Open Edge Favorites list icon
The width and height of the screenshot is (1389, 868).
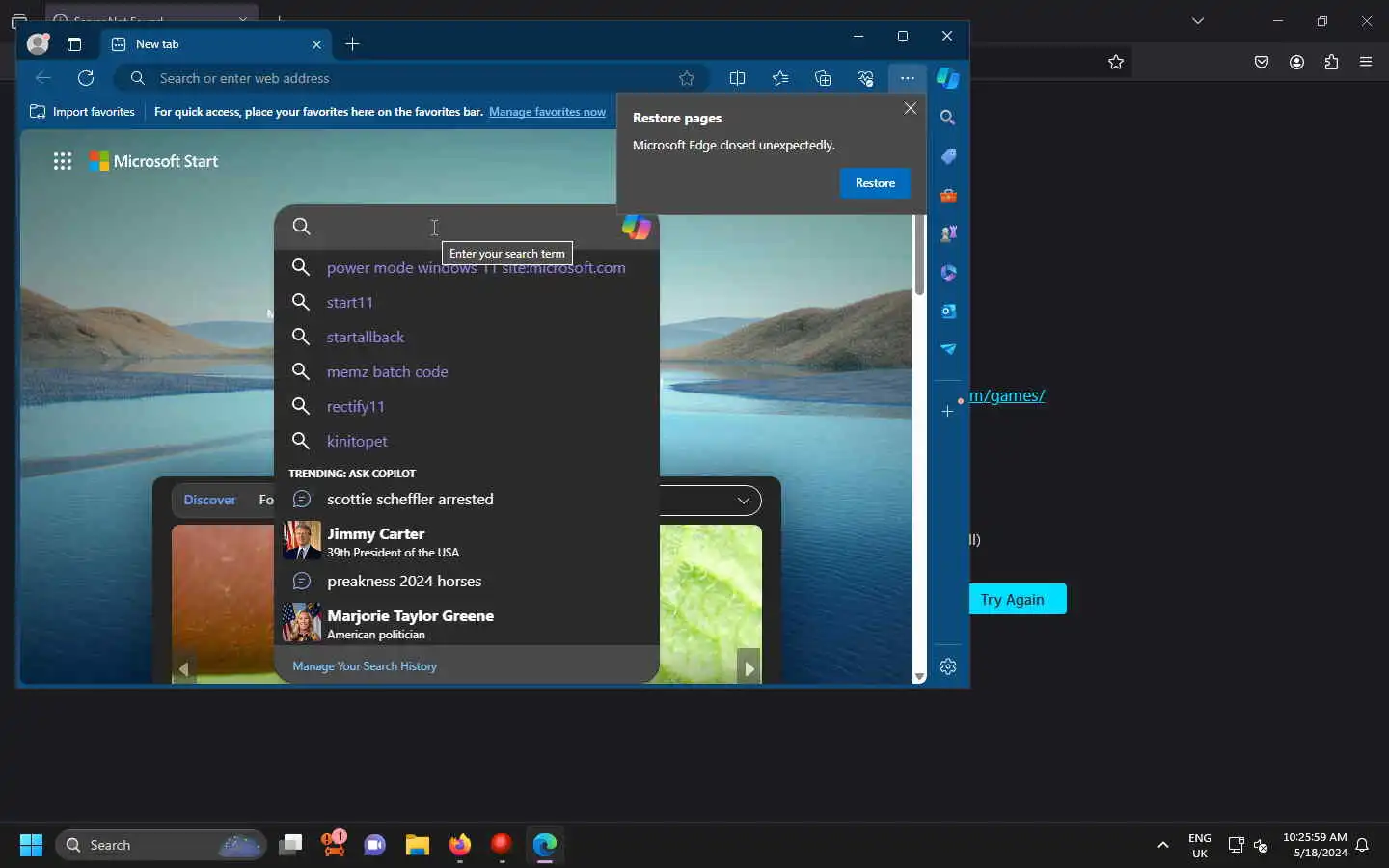point(780,78)
